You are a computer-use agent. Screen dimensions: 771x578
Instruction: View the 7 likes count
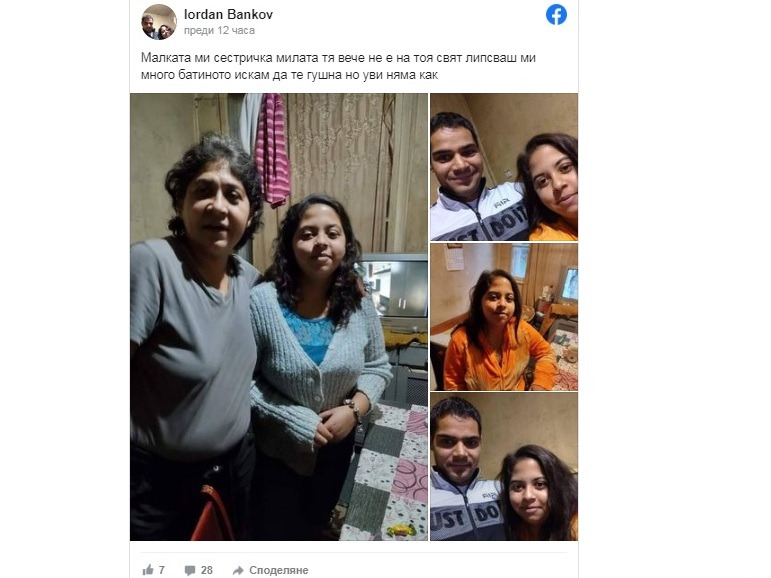[x=162, y=570]
